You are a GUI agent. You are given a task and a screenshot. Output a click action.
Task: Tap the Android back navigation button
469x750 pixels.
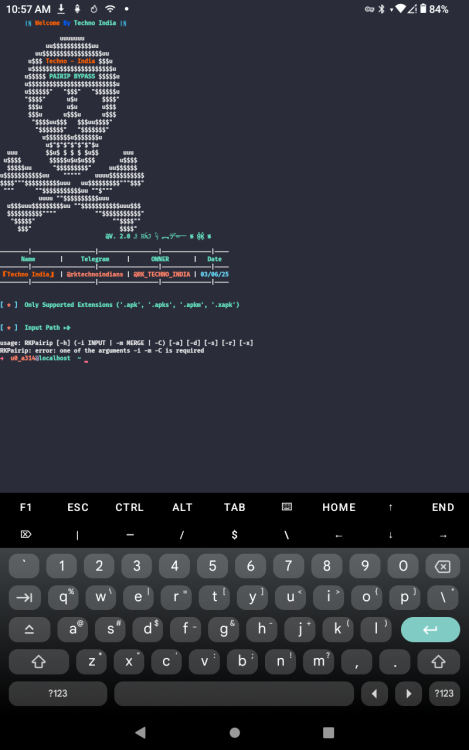pos(140,732)
